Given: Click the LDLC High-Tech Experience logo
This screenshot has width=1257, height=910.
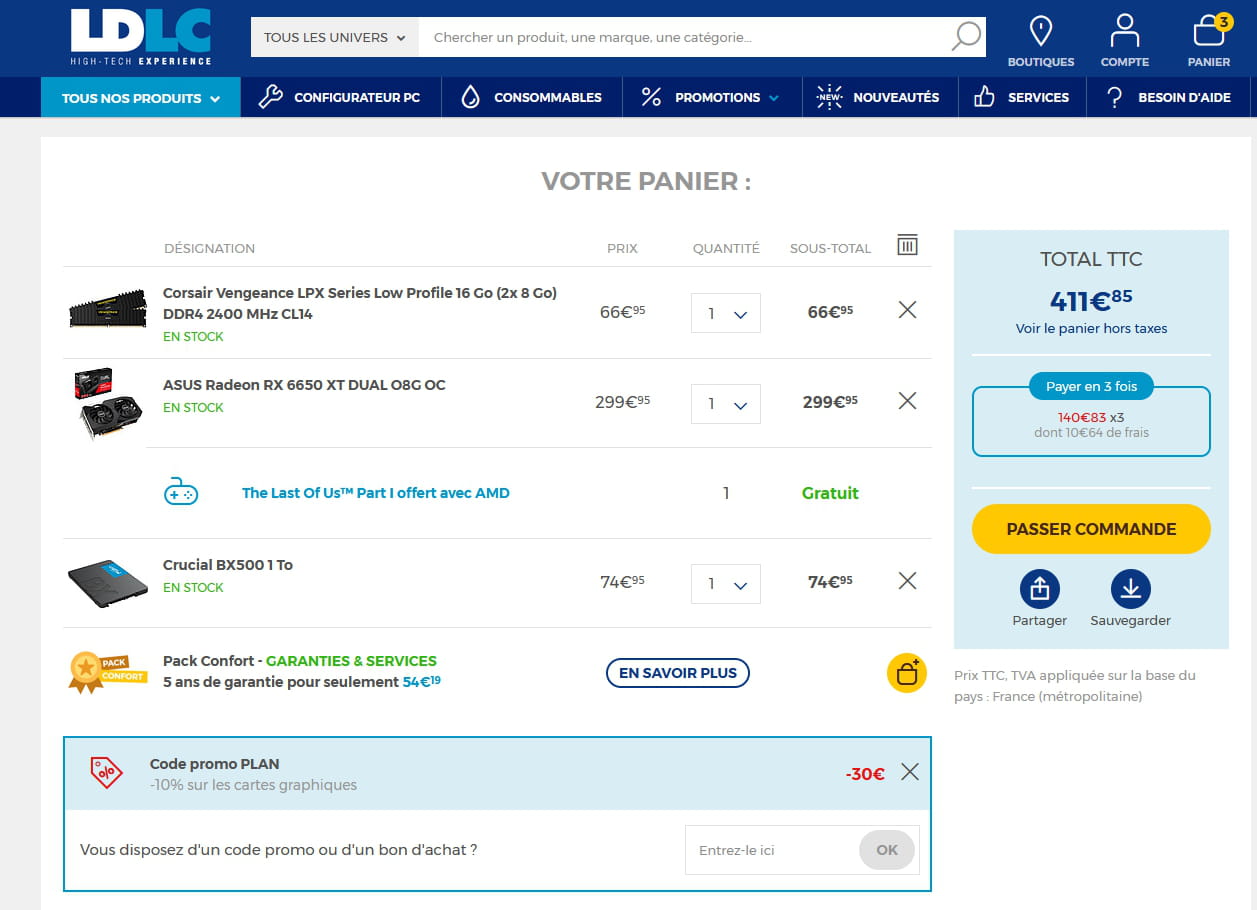Looking at the screenshot, I should pos(141,37).
